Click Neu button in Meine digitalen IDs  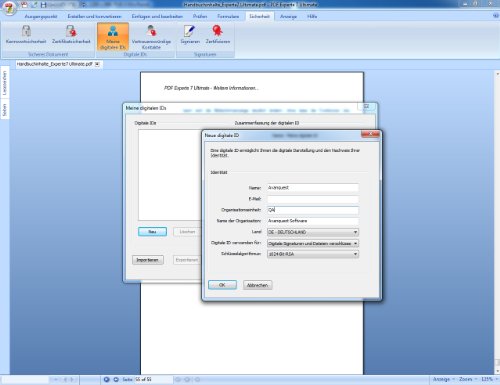pos(152,232)
